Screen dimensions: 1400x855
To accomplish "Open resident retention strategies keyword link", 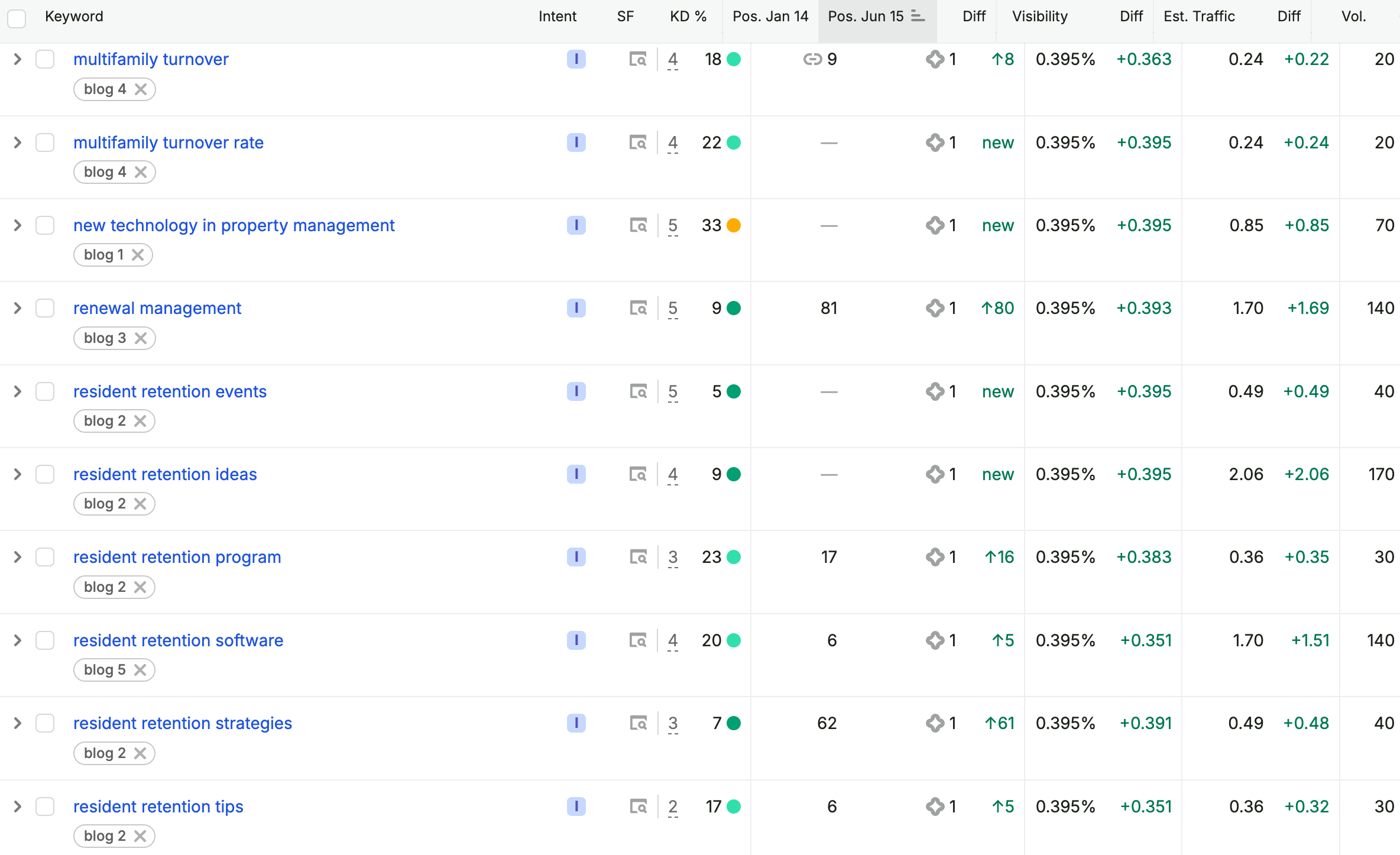I will click(x=183, y=723).
